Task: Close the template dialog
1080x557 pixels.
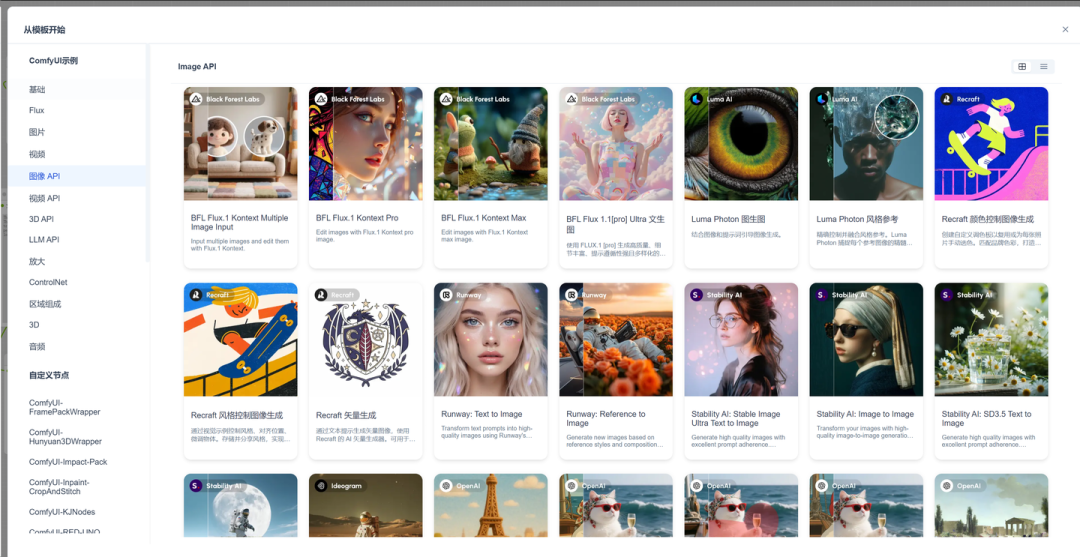Action: (1066, 30)
